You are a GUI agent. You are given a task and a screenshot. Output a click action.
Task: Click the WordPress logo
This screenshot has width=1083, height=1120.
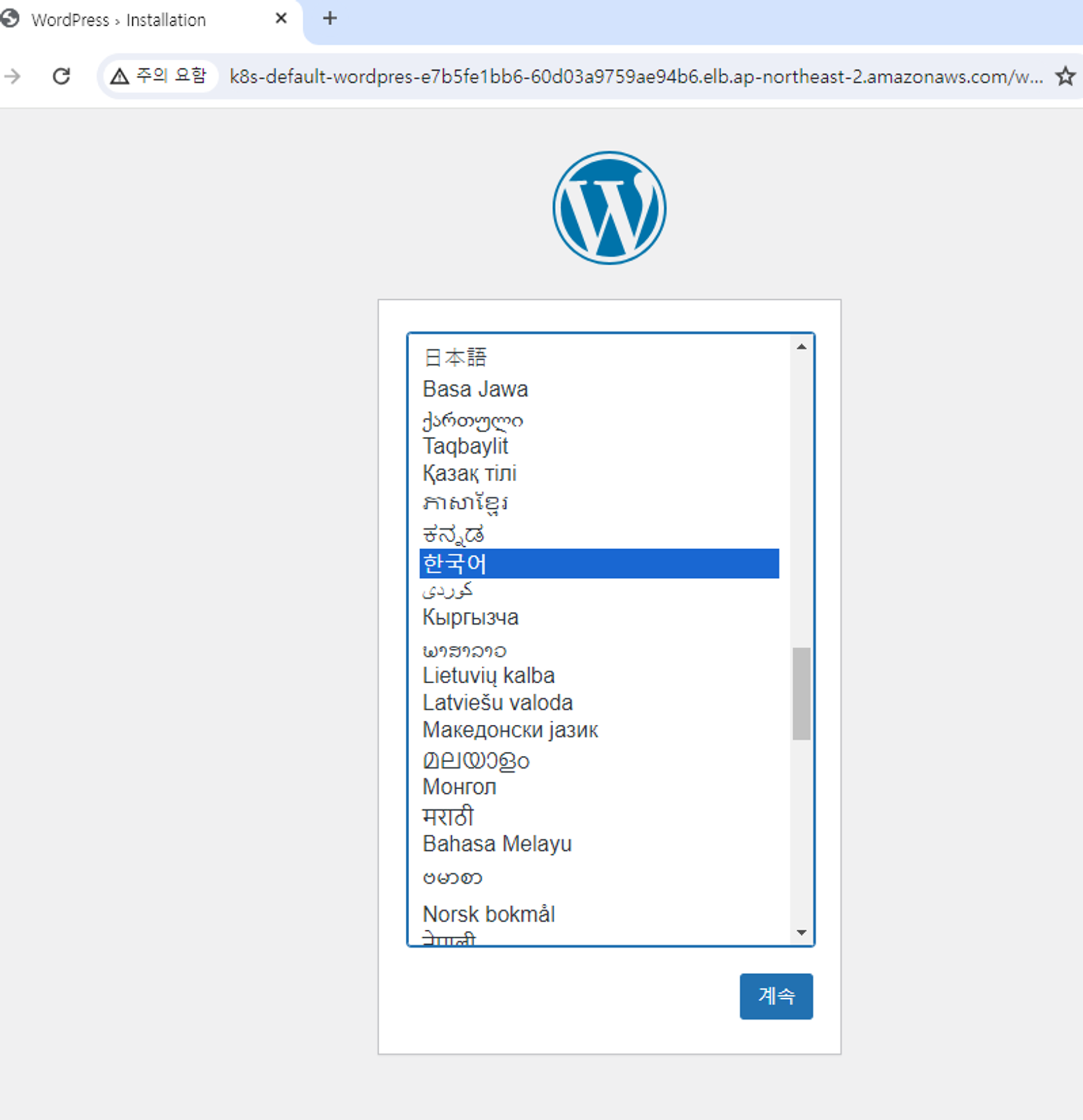pos(609,208)
